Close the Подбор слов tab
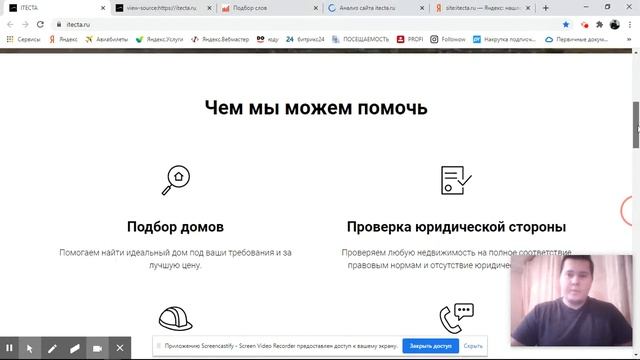Viewport: 640px width, 360px height. 316,8
